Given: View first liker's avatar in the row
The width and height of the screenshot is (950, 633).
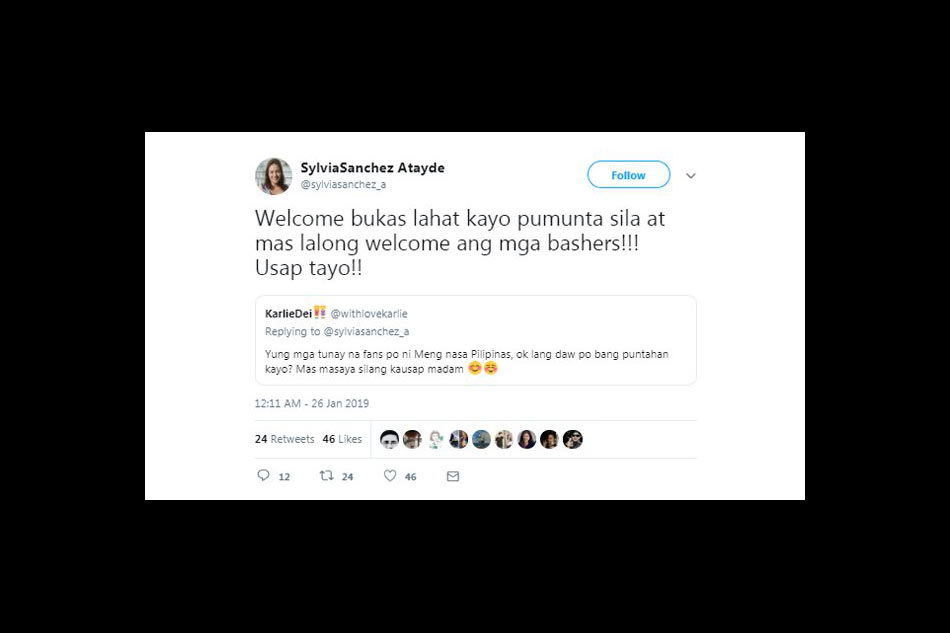Looking at the screenshot, I should coord(390,439).
